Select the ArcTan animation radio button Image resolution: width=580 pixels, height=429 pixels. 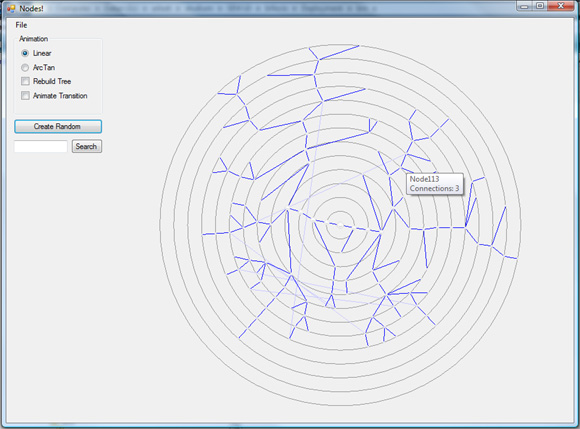click(x=25, y=67)
